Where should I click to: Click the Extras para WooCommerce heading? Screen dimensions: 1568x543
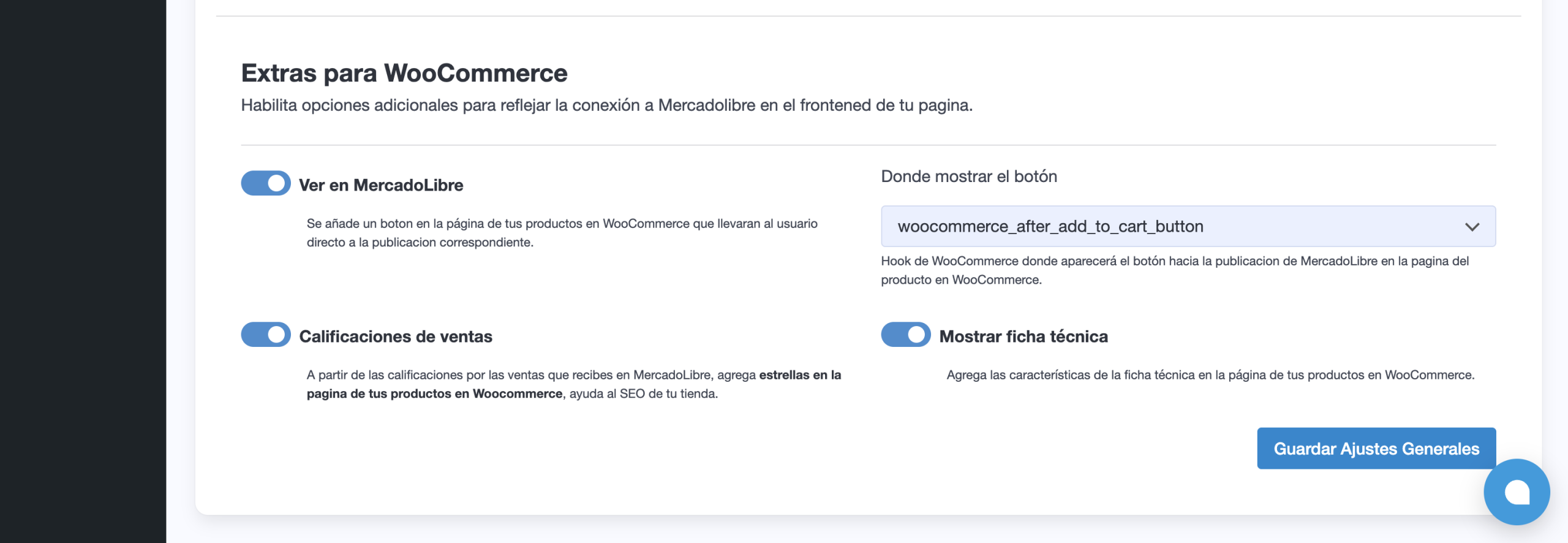pos(404,73)
